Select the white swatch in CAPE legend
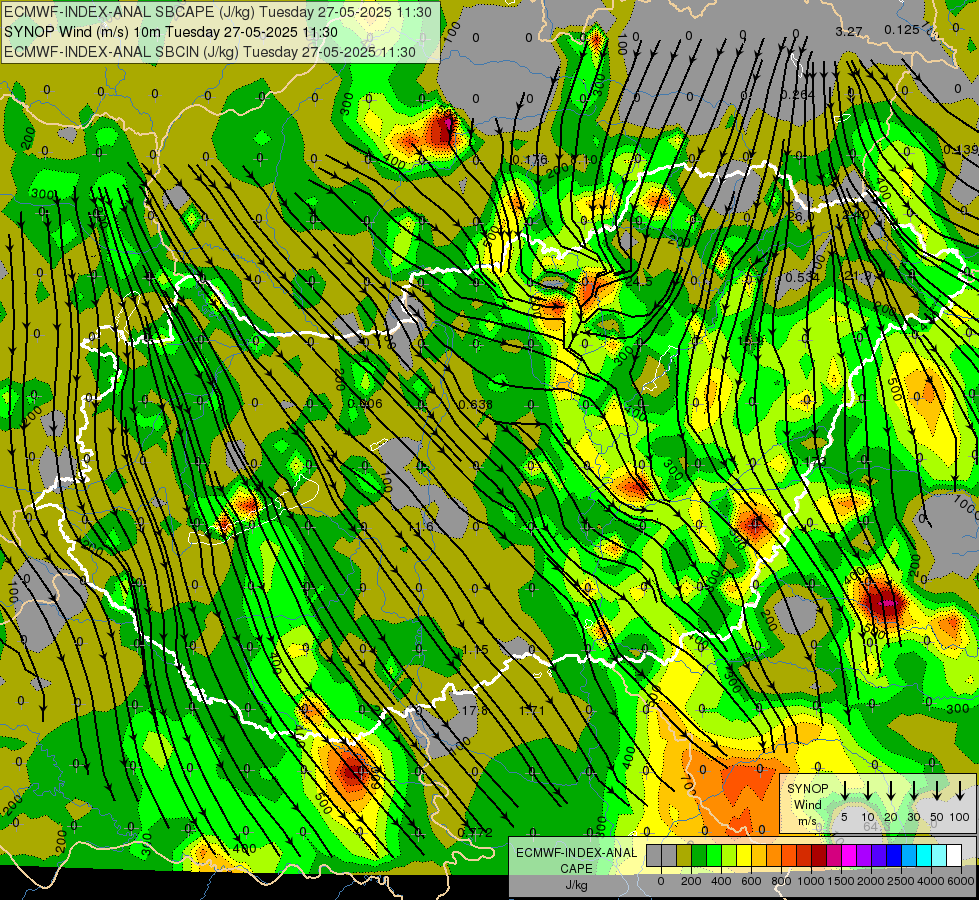 pos(955,856)
